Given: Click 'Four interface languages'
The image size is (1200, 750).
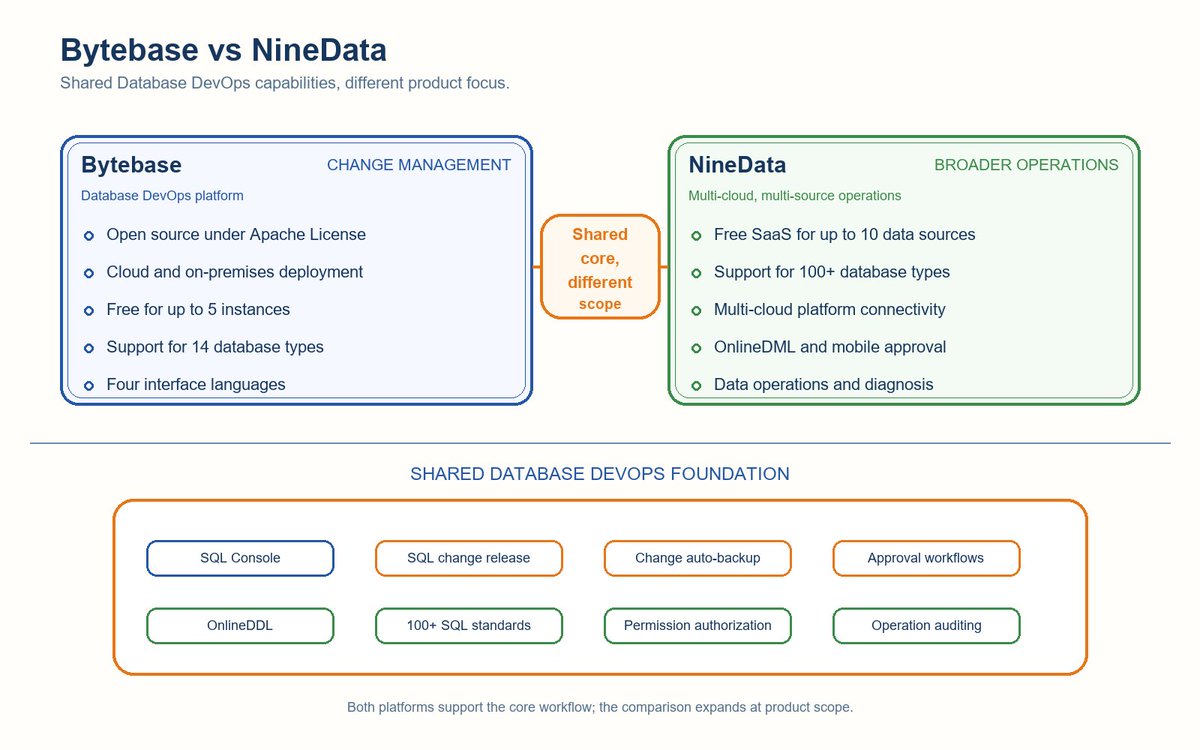Looking at the screenshot, I should 196,385.
